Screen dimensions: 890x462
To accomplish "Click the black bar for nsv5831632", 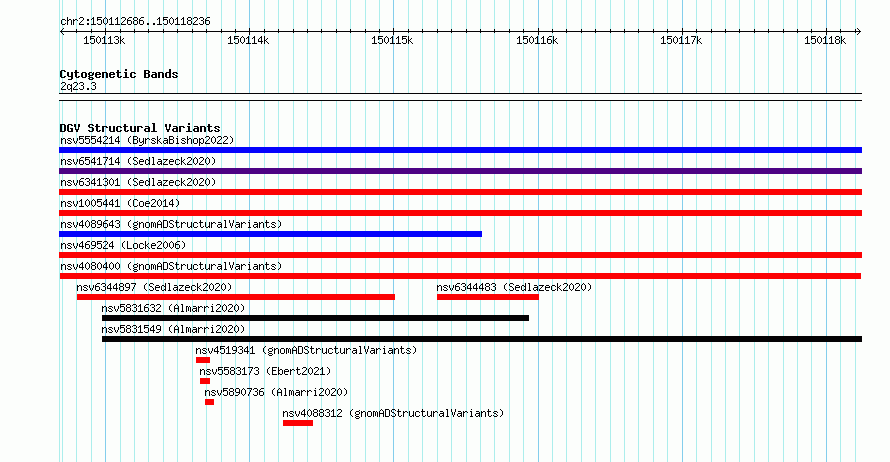I will click(x=316, y=318).
